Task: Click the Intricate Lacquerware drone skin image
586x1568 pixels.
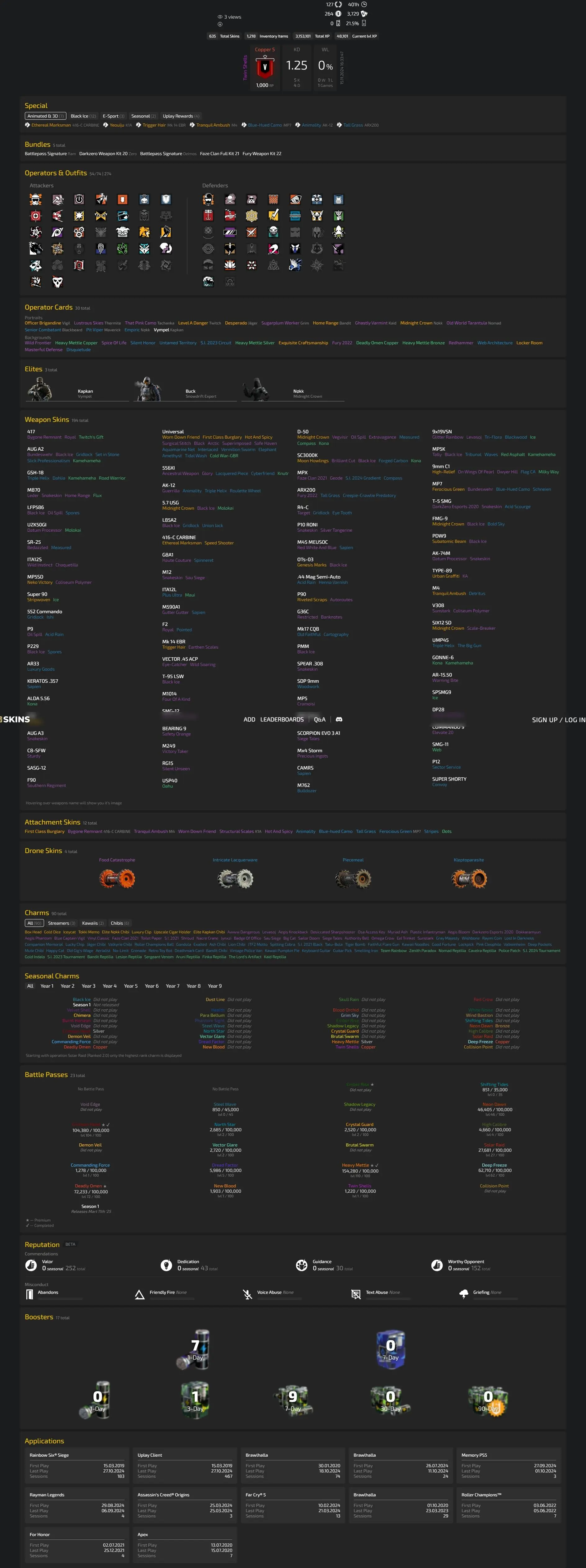Action: (235, 878)
